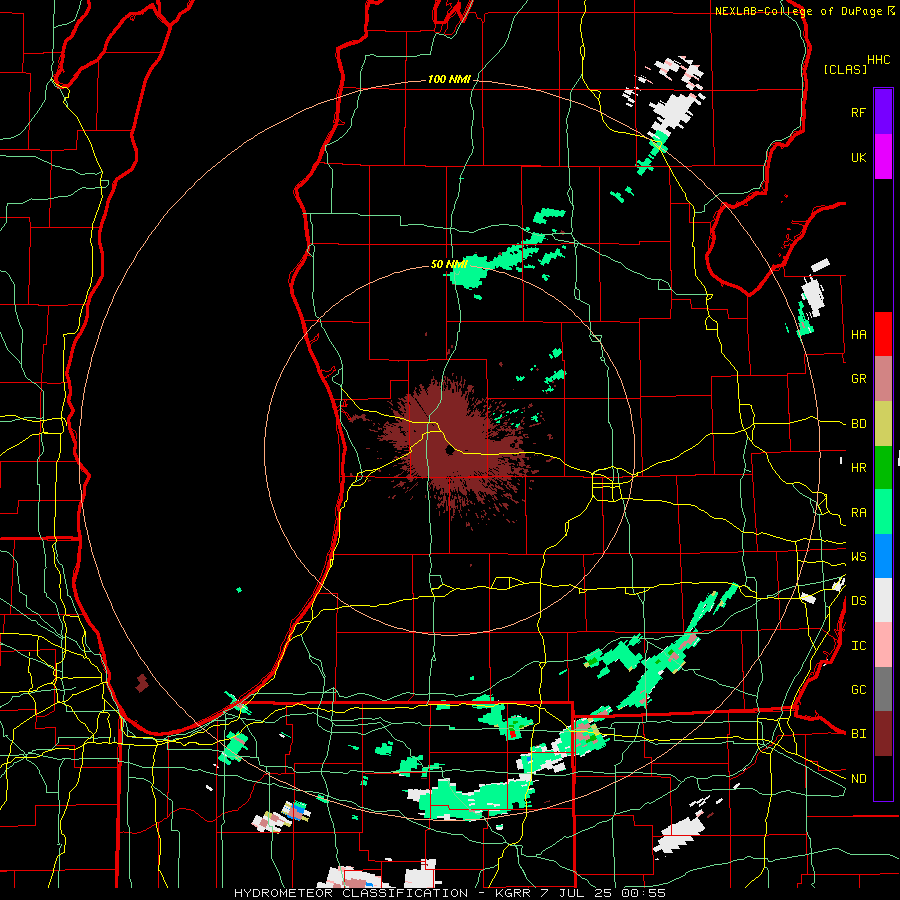900x900 pixels.
Task: Click the HA legend label
Action: pyautogui.click(x=858, y=335)
